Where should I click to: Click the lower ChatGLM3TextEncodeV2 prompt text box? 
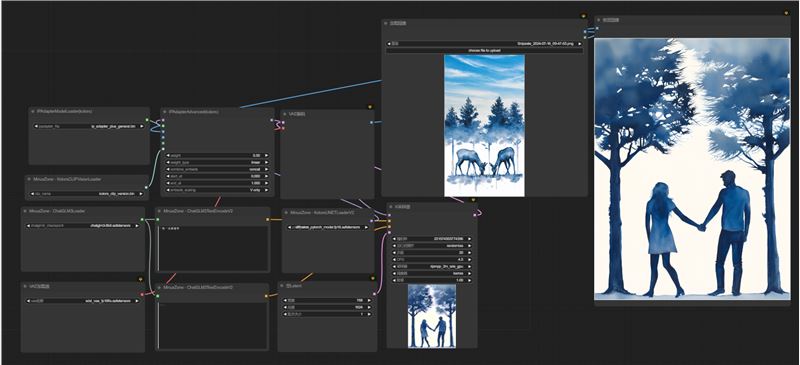[x=214, y=325]
